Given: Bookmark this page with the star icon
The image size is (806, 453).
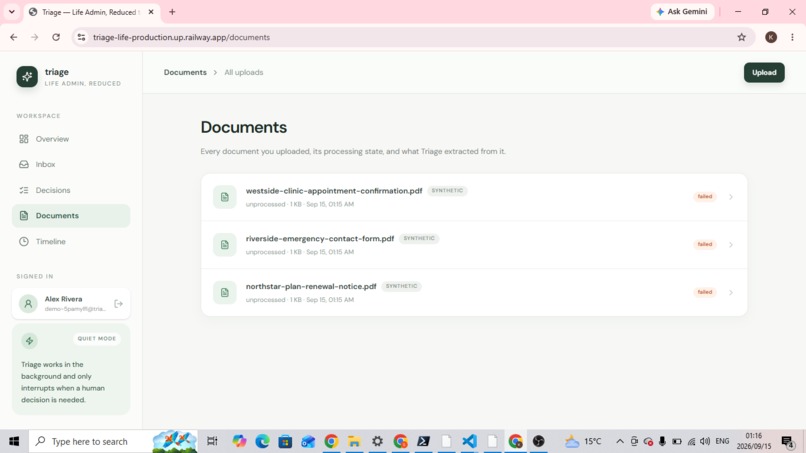Looking at the screenshot, I should [741, 37].
